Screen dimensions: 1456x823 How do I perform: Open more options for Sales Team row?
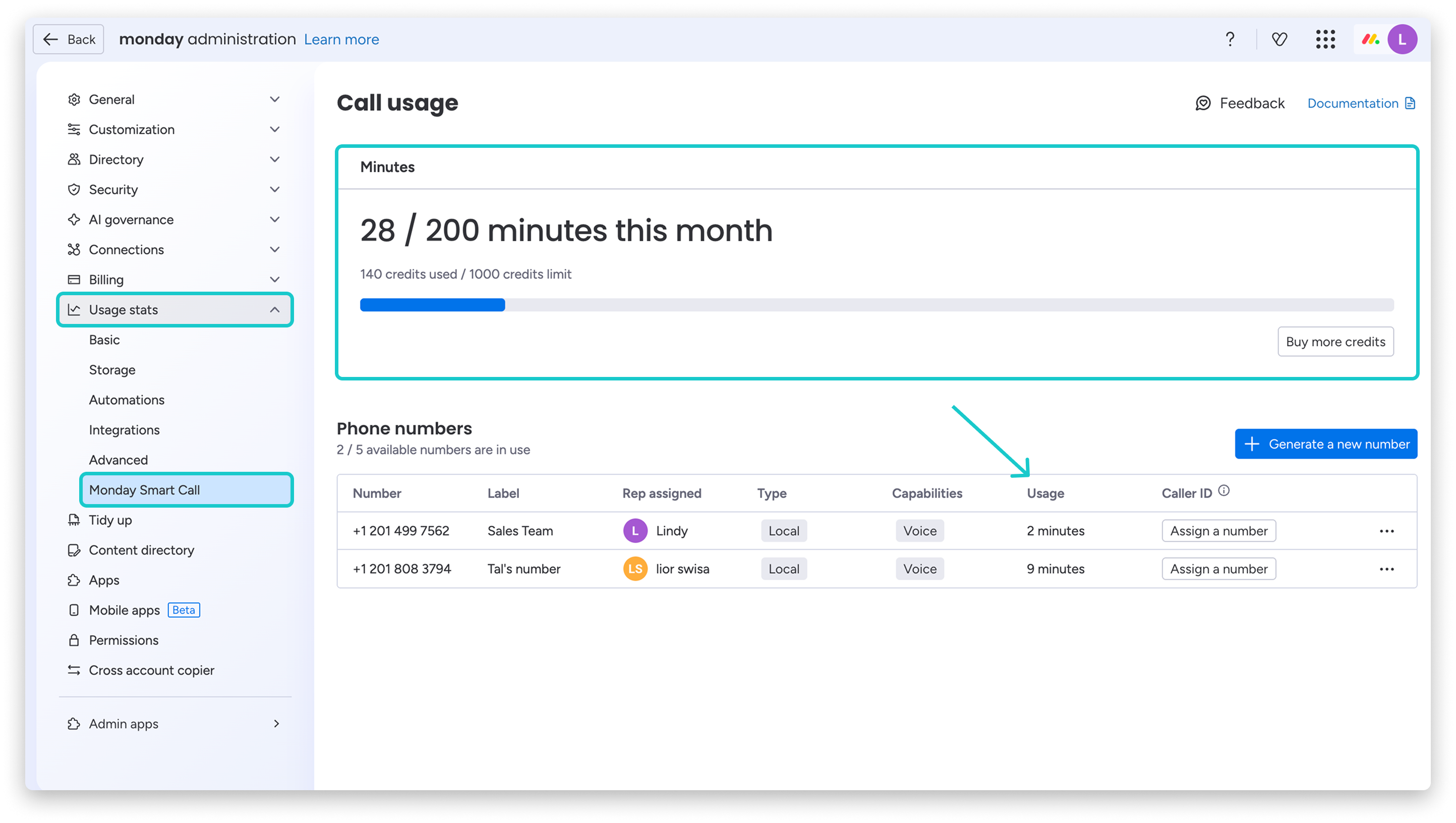pyautogui.click(x=1386, y=531)
